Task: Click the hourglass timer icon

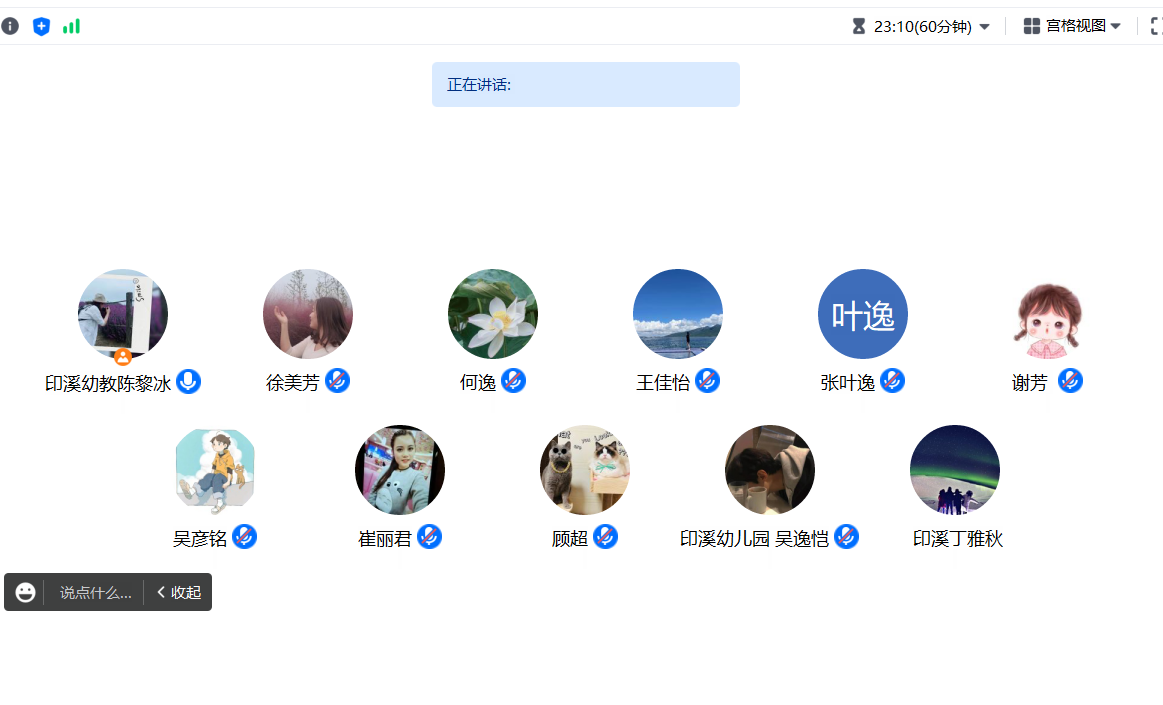Action: 859,27
